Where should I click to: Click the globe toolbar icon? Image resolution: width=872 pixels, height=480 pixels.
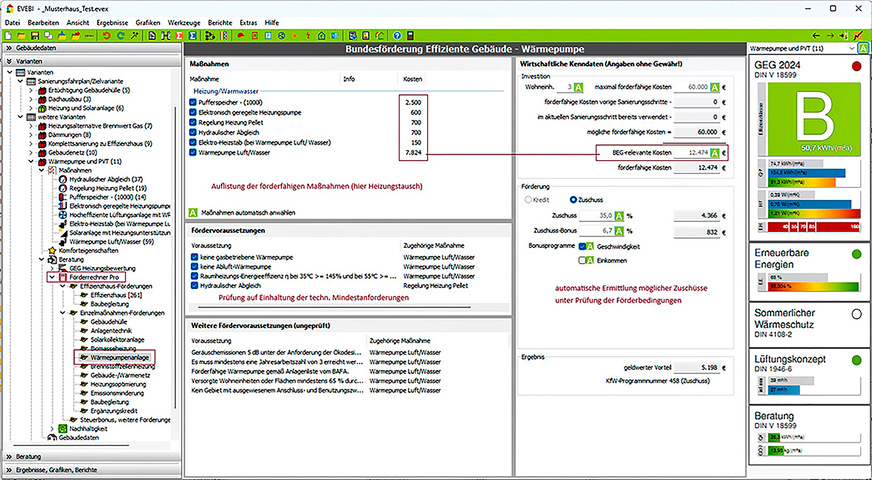pos(281,36)
